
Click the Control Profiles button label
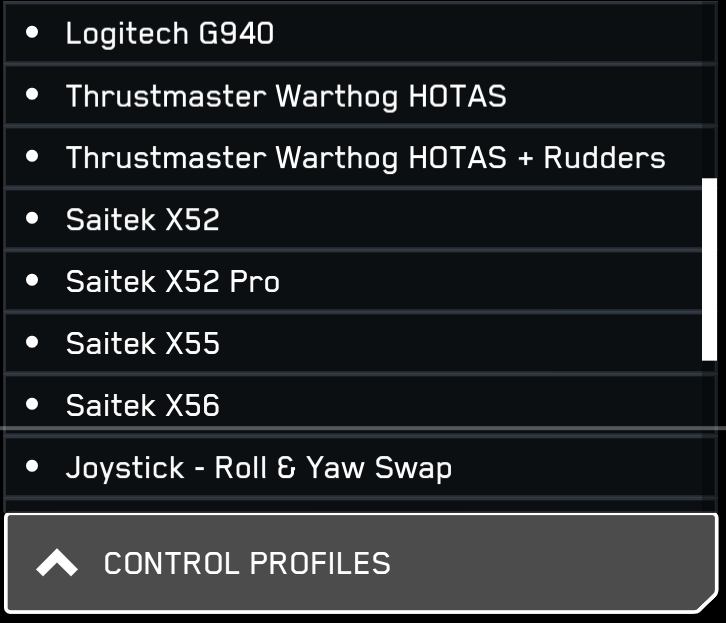tap(247, 564)
